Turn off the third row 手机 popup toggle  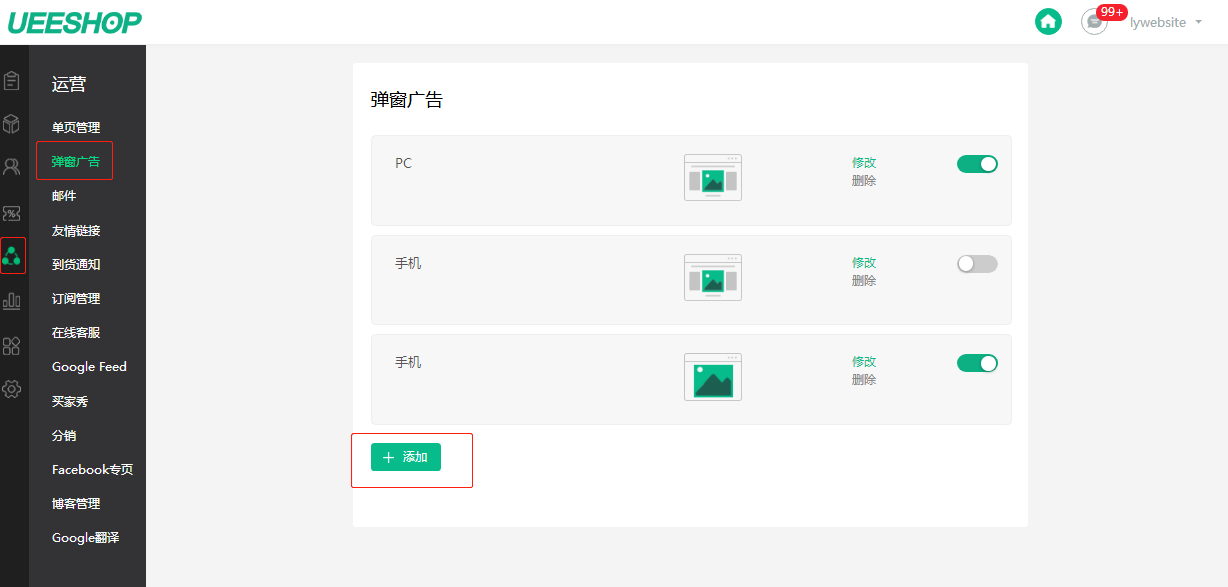coord(977,363)
